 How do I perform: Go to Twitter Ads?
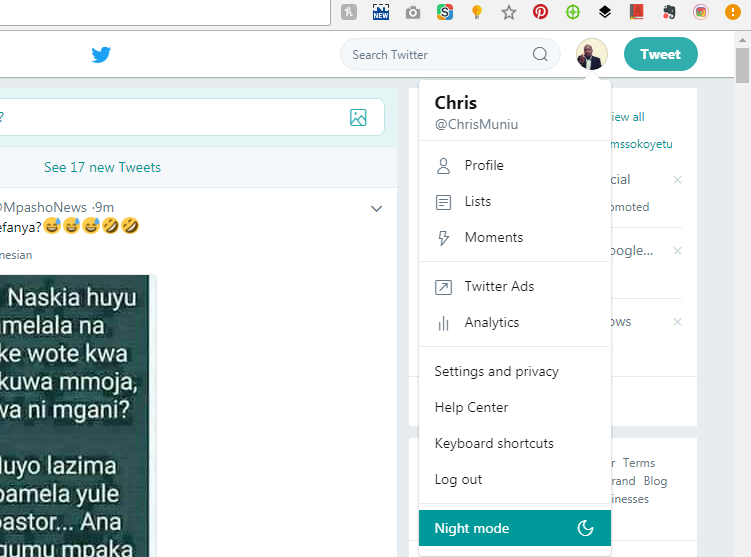click(499, 287)
